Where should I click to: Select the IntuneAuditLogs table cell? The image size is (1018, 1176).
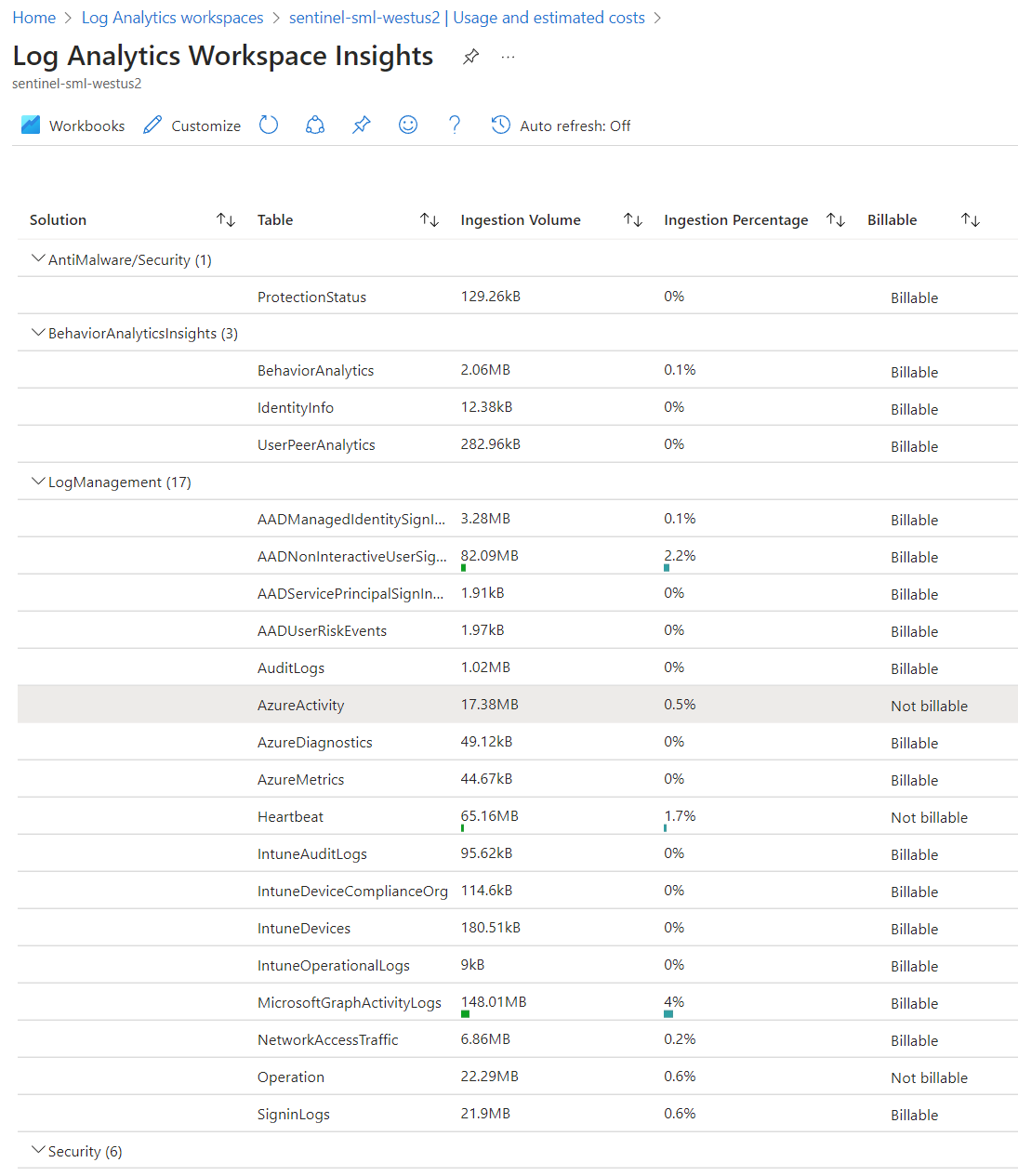312,854
